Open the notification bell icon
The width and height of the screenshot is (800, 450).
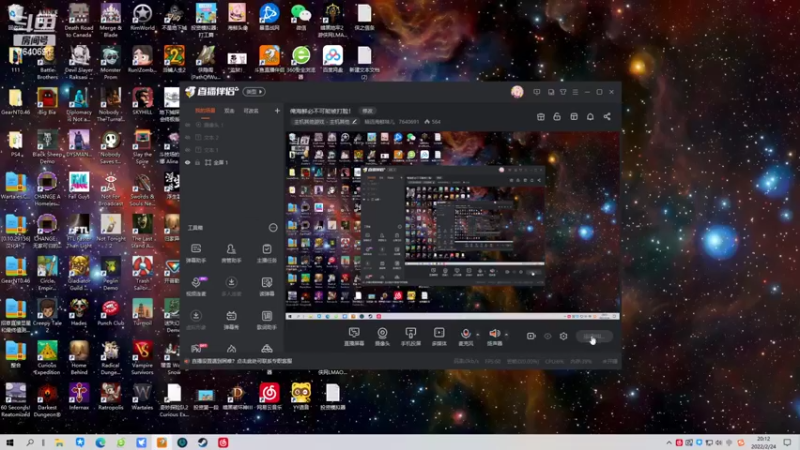coord(590,117)
